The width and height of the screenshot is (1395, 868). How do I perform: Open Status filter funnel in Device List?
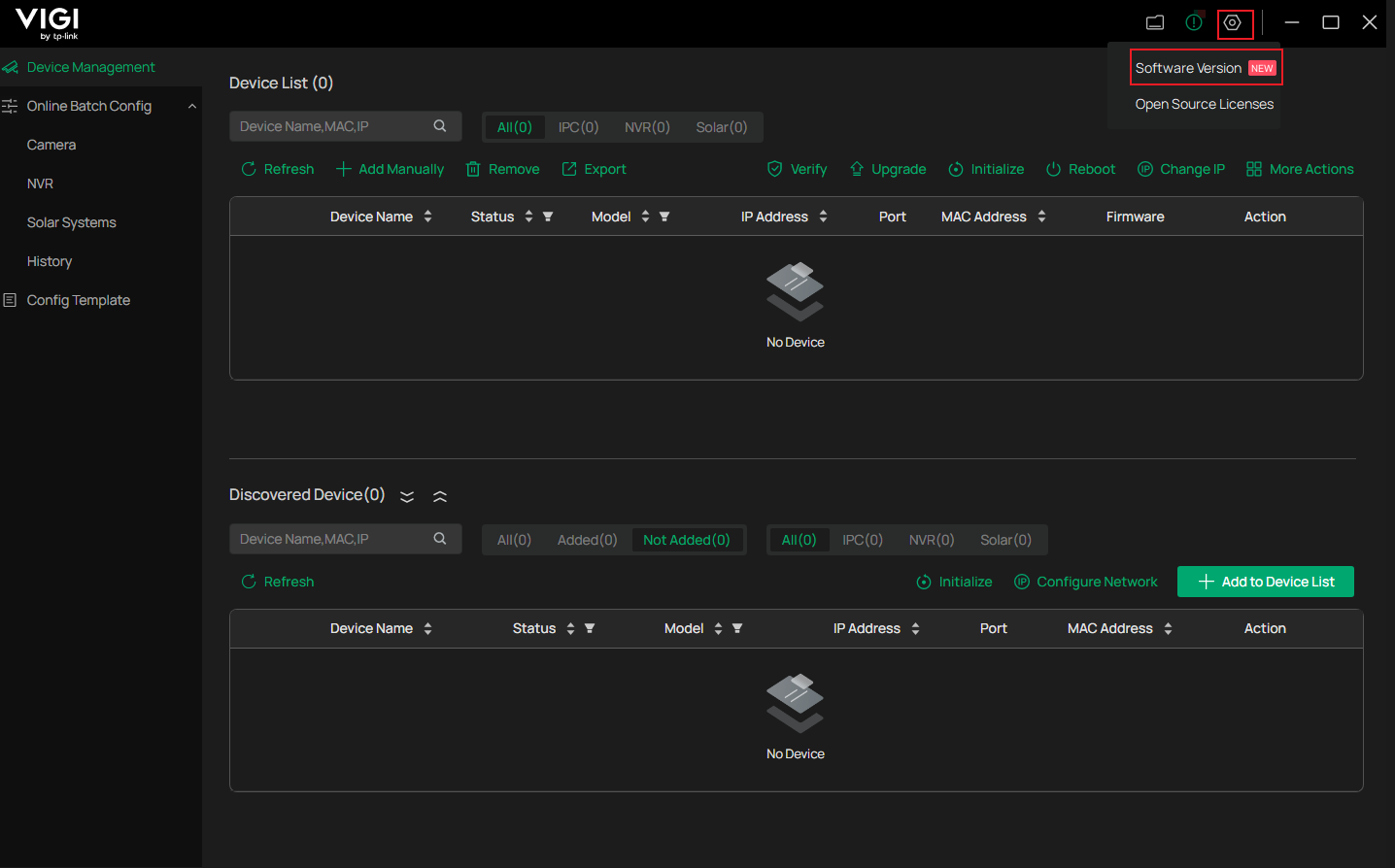(548, 217)
